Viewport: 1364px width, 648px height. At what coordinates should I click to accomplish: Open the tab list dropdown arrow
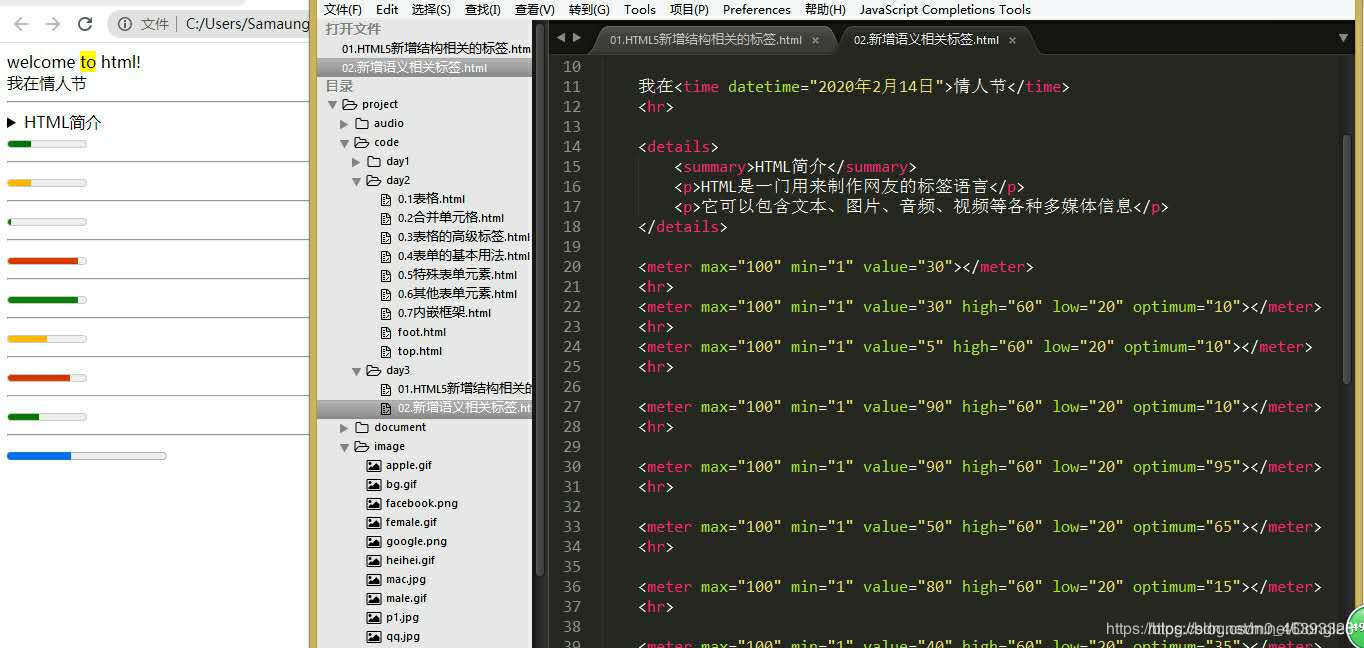pyautogui.click(x=1343, y=38)
